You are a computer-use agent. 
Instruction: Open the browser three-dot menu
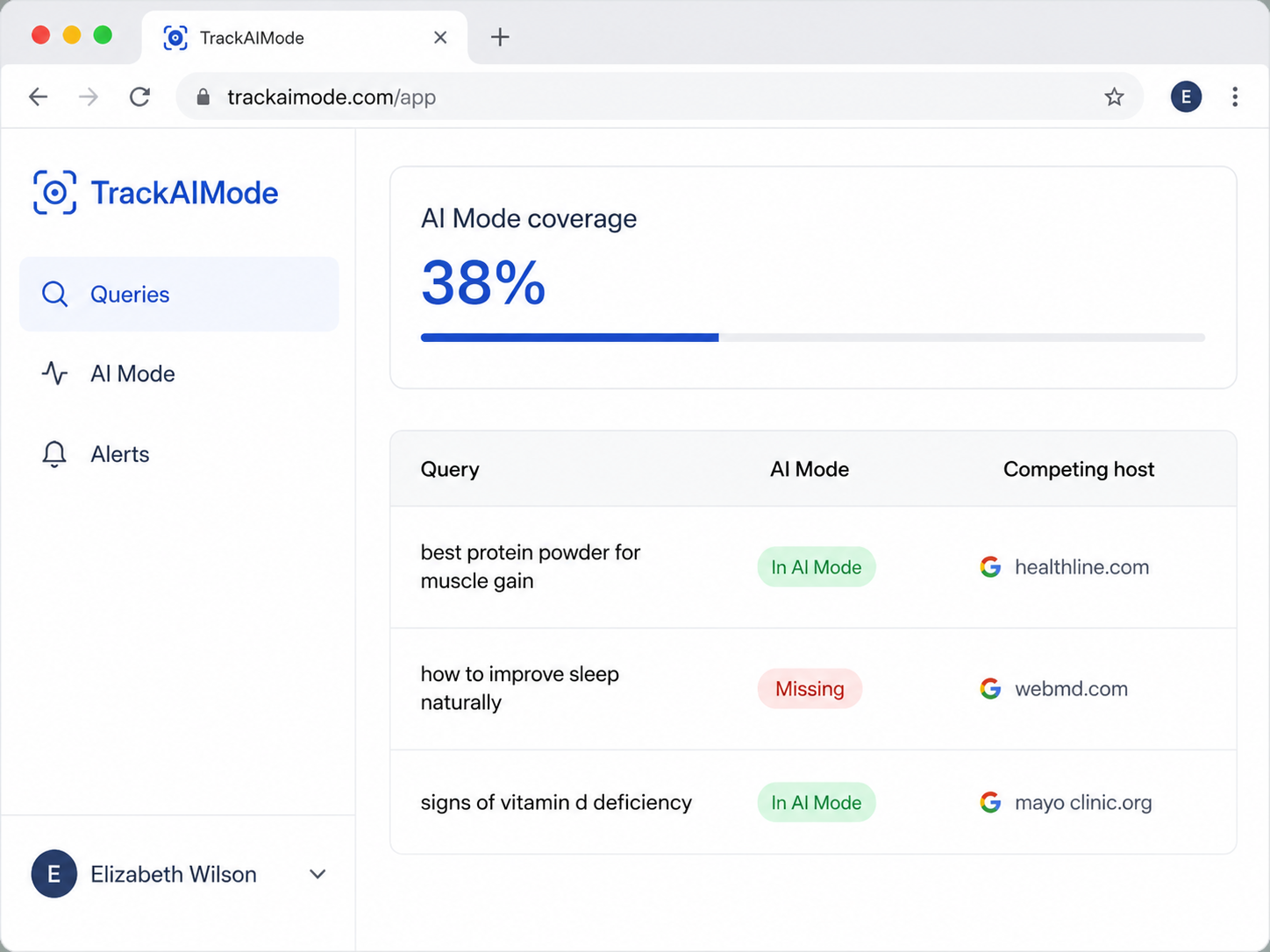pos(1235,96)
